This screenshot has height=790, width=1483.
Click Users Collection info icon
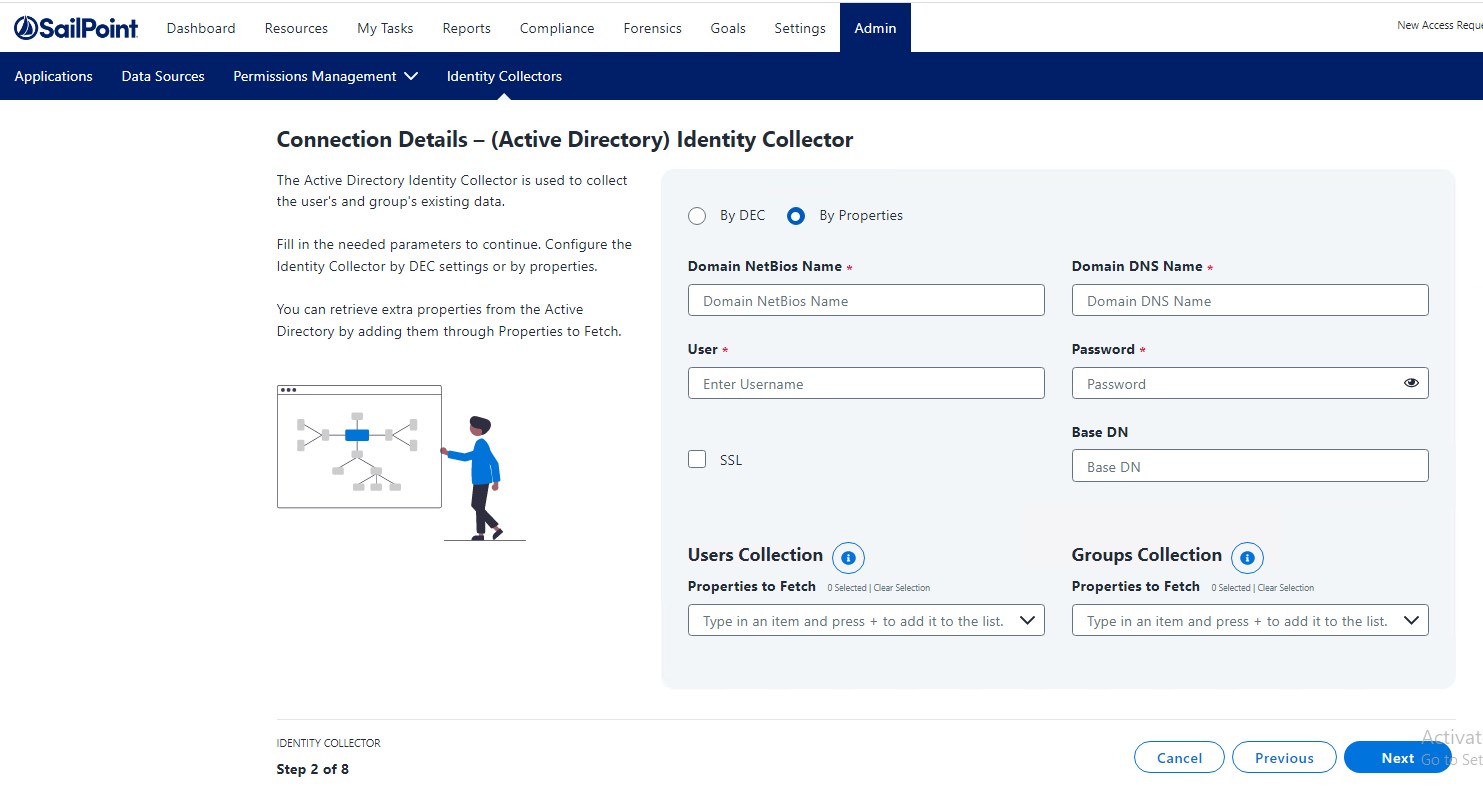[848, 558]
